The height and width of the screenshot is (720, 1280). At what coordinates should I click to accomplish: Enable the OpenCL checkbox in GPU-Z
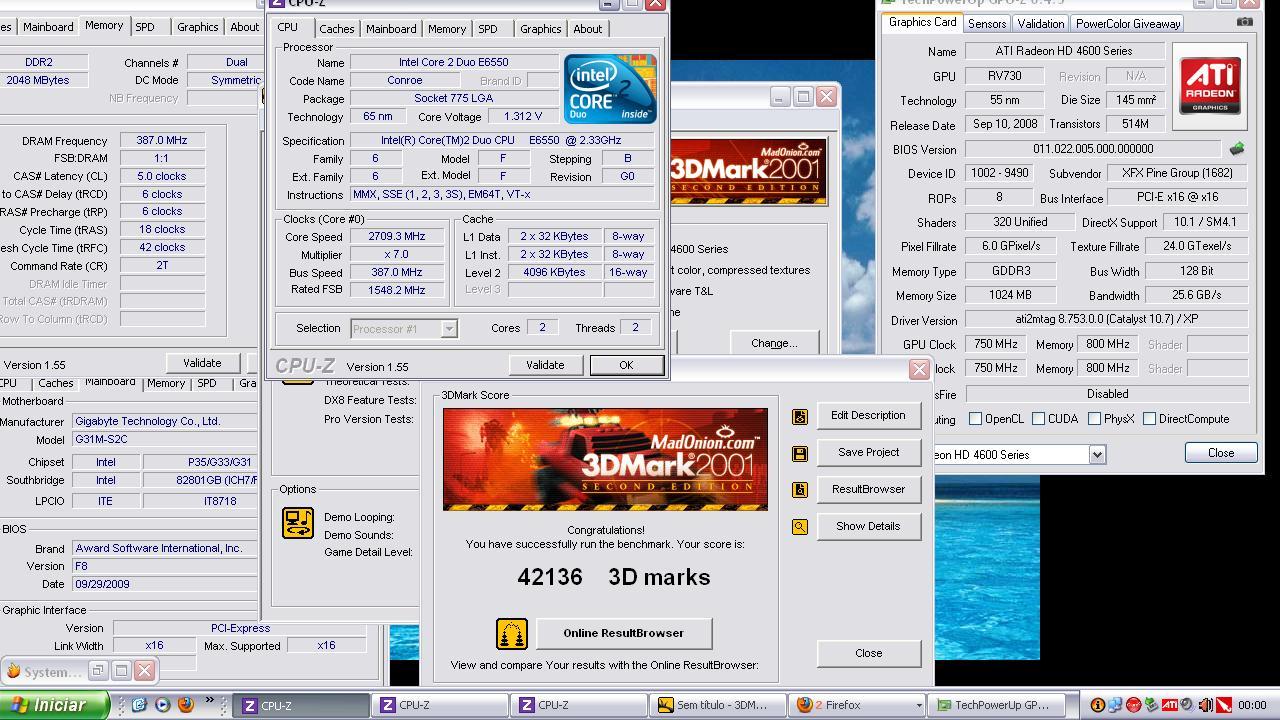[975, 419]
